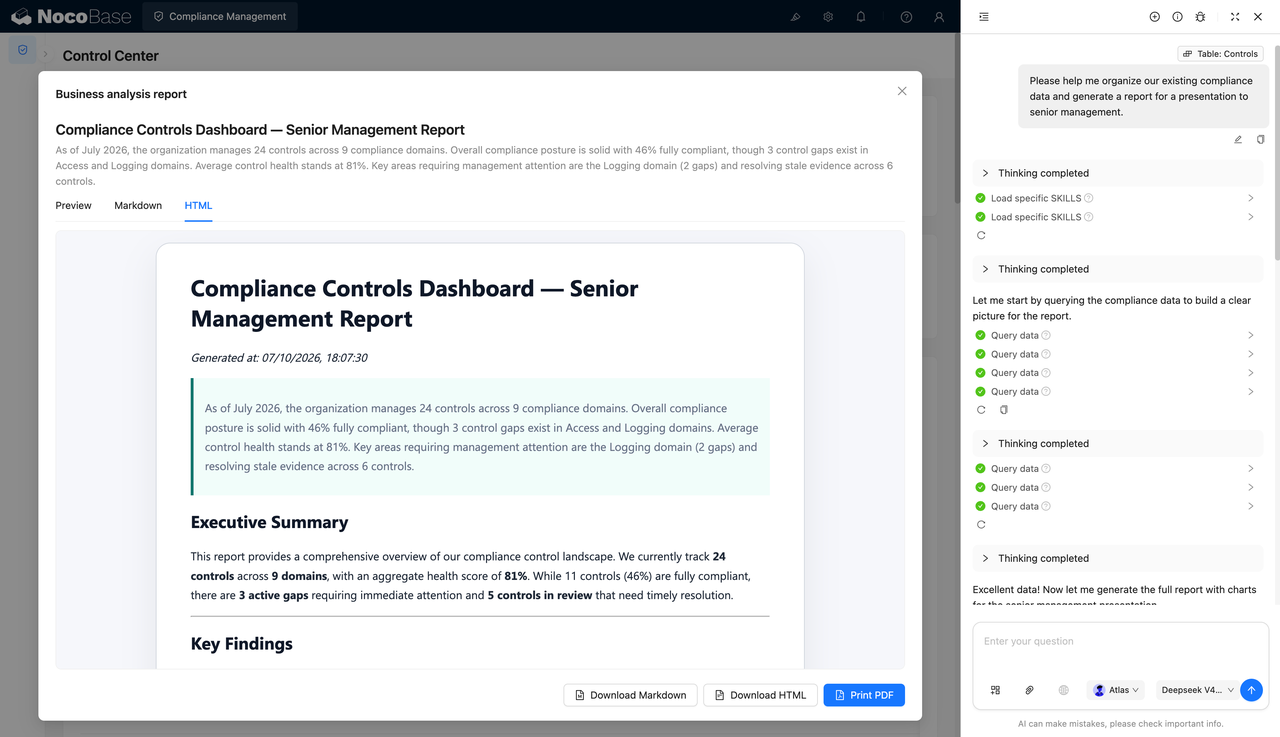Open the notifications bell

[x=861, y=17]
